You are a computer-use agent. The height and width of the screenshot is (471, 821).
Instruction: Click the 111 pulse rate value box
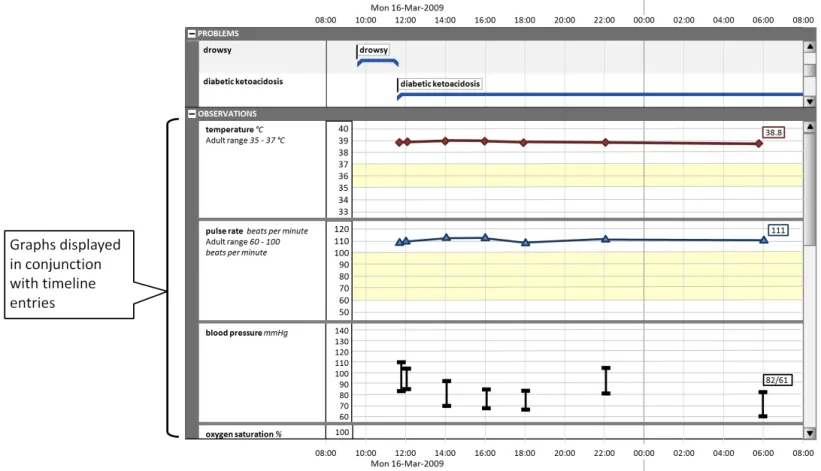click(x=777, y=230)
